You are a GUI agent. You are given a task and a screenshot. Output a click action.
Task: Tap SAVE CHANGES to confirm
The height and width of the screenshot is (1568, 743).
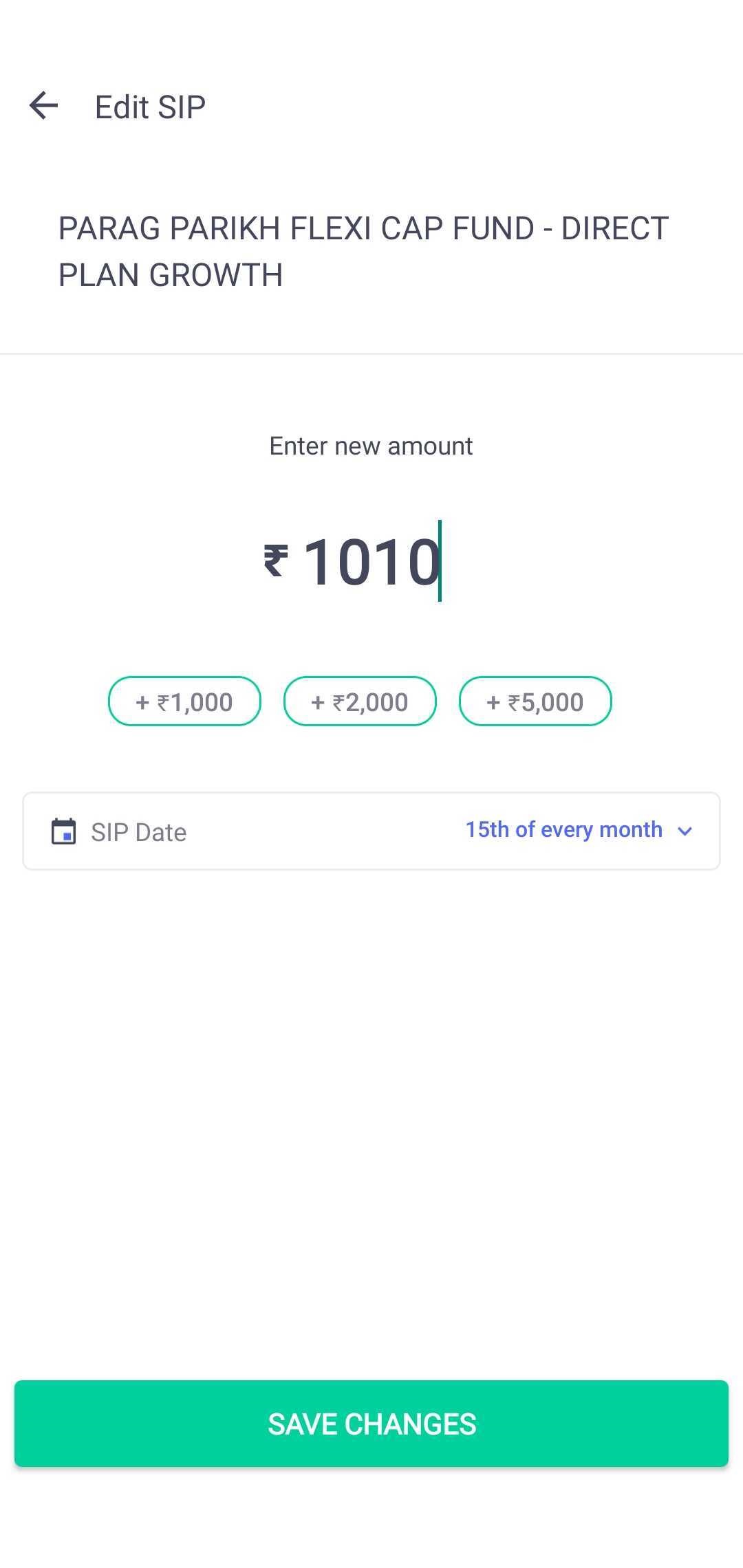tap(371, 1424)
